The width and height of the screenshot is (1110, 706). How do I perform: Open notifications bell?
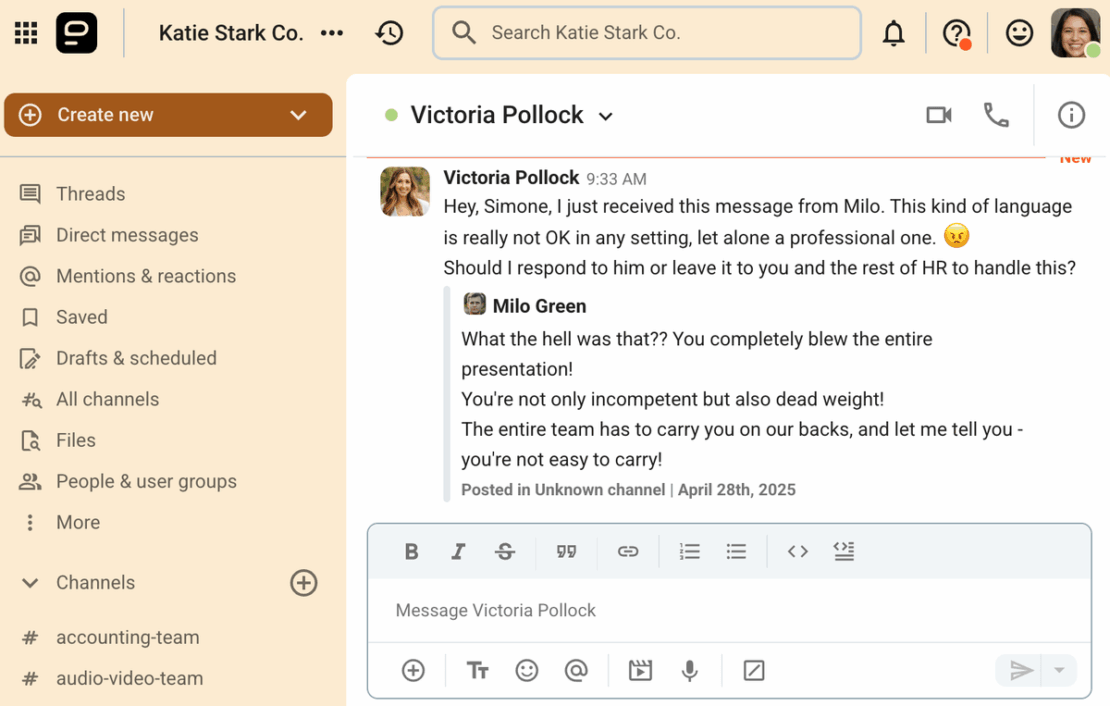893,32
